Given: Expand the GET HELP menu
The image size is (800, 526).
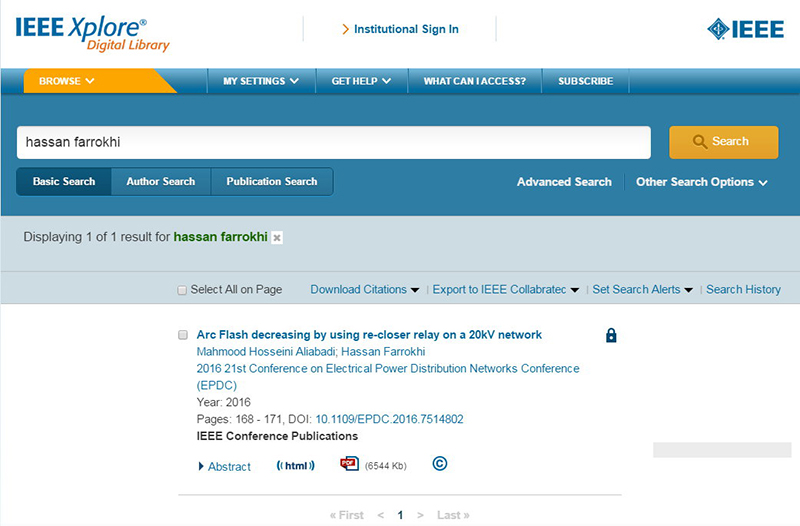Looking at the screenshot, I should coord(361,81).
